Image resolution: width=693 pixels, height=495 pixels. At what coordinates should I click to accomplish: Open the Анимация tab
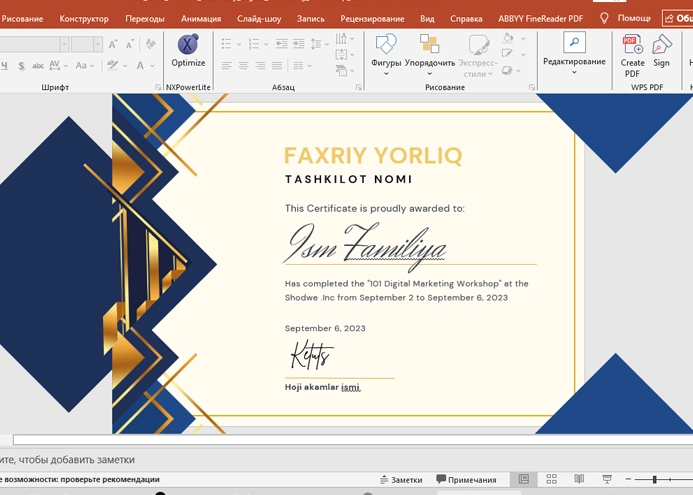coord(201,19)
